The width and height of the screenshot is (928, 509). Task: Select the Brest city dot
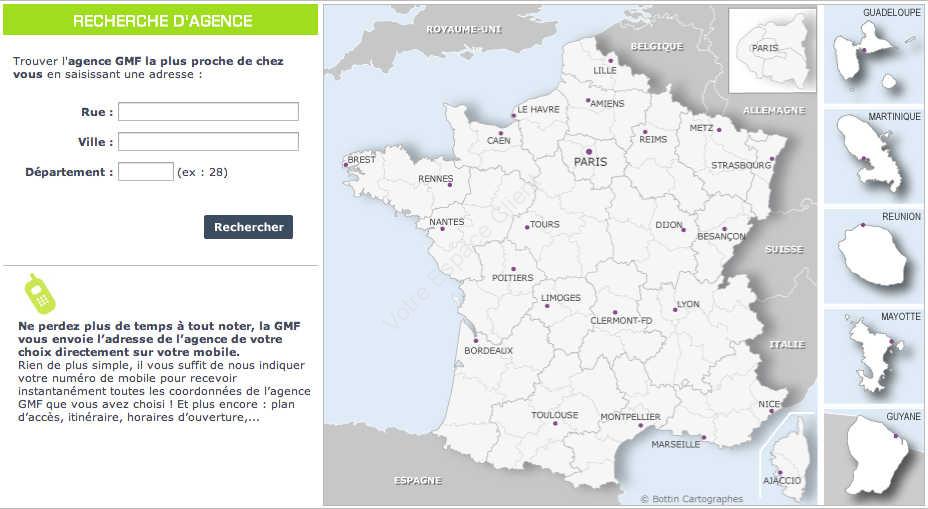coord(346,165)
